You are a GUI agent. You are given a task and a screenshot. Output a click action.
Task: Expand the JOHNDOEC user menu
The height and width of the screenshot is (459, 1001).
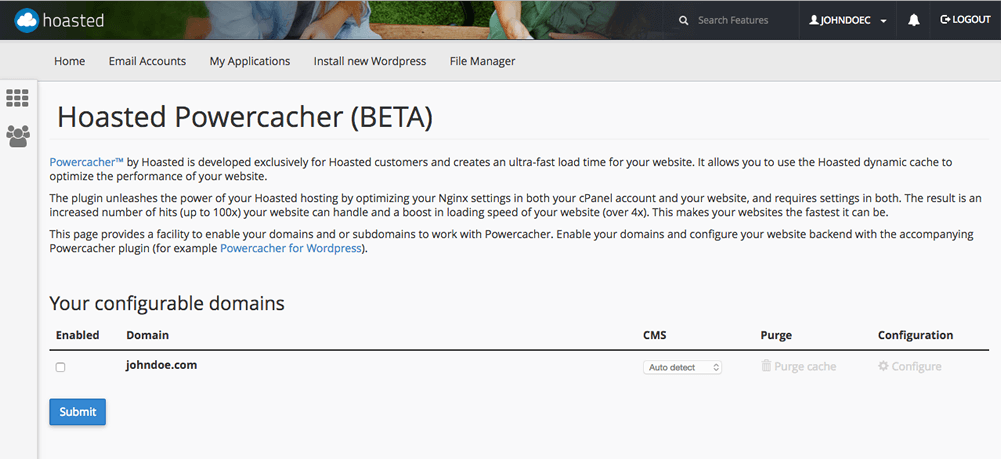pyautogui.click(x=848, y=20)
